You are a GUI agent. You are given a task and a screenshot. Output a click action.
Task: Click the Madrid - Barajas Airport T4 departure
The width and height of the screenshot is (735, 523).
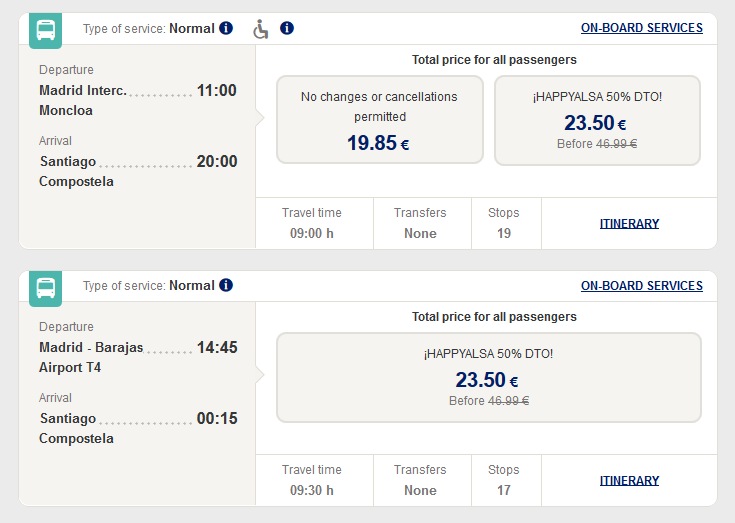click(x=91, y=357)
